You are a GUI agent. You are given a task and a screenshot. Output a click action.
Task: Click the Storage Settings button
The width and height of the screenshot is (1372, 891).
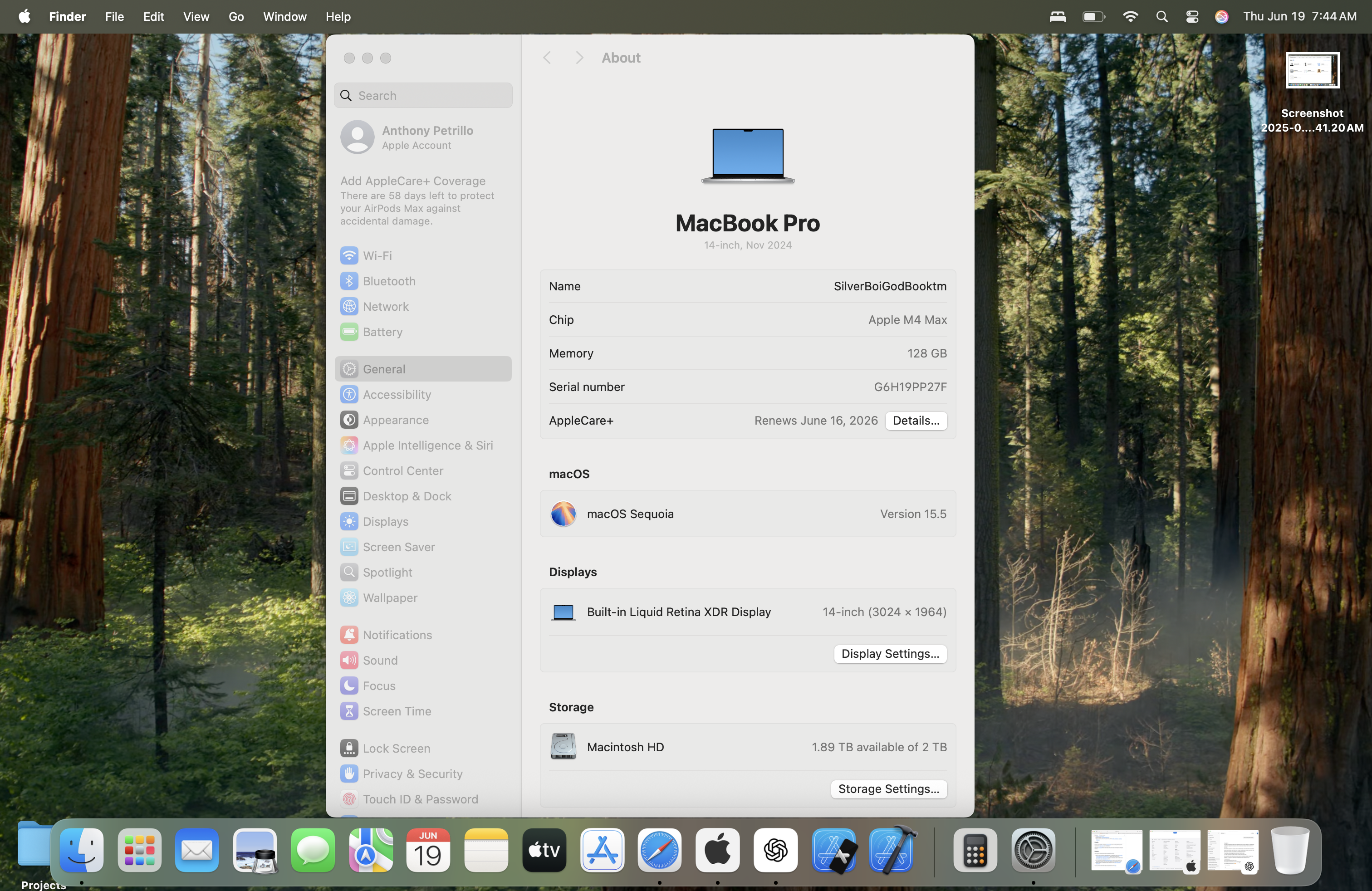pyautogui.click(x=888, y=789)
